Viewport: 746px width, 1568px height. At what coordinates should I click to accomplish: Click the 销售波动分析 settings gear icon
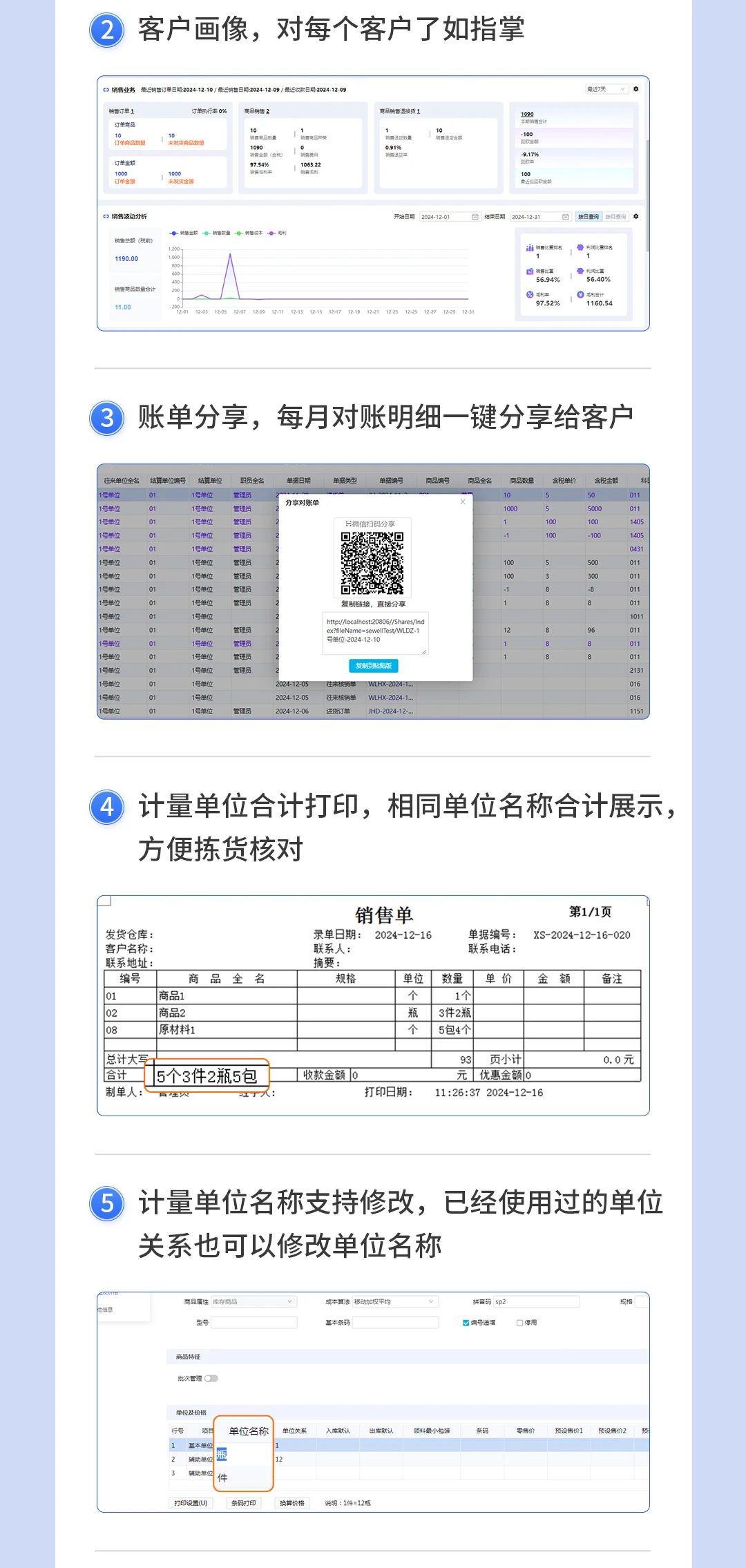coord(635,217)
